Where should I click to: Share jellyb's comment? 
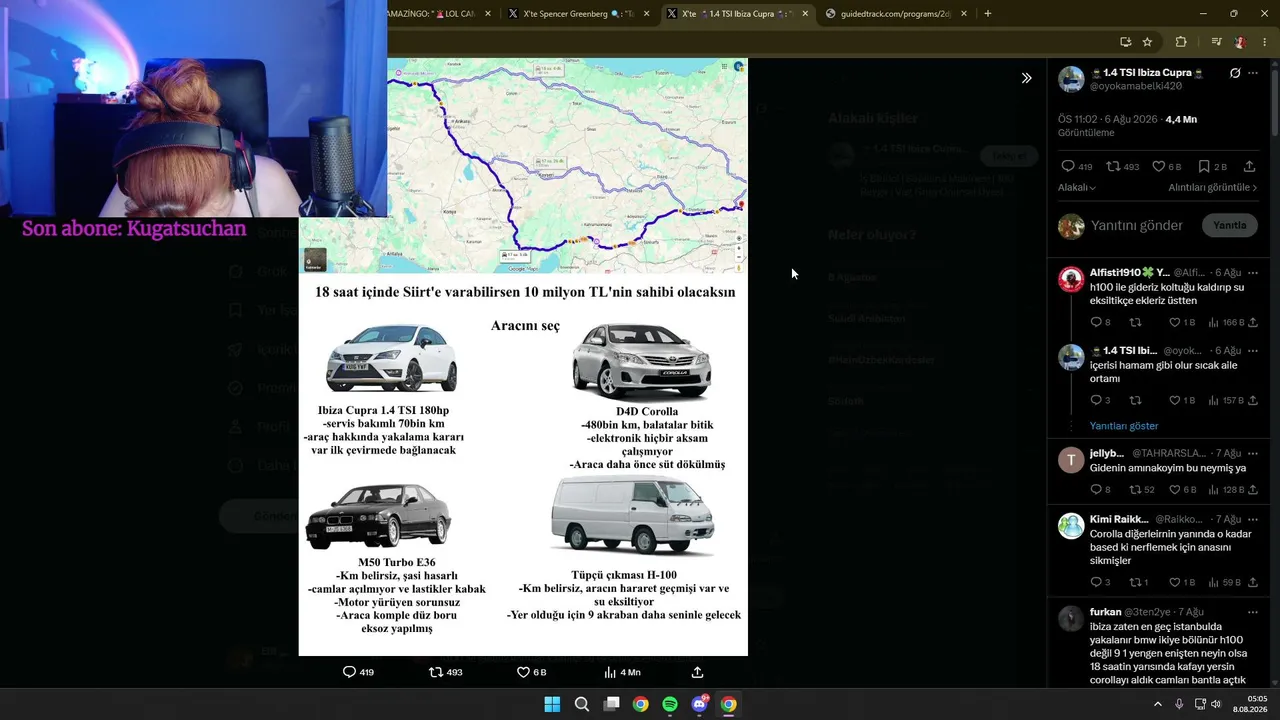point(1253,489)
